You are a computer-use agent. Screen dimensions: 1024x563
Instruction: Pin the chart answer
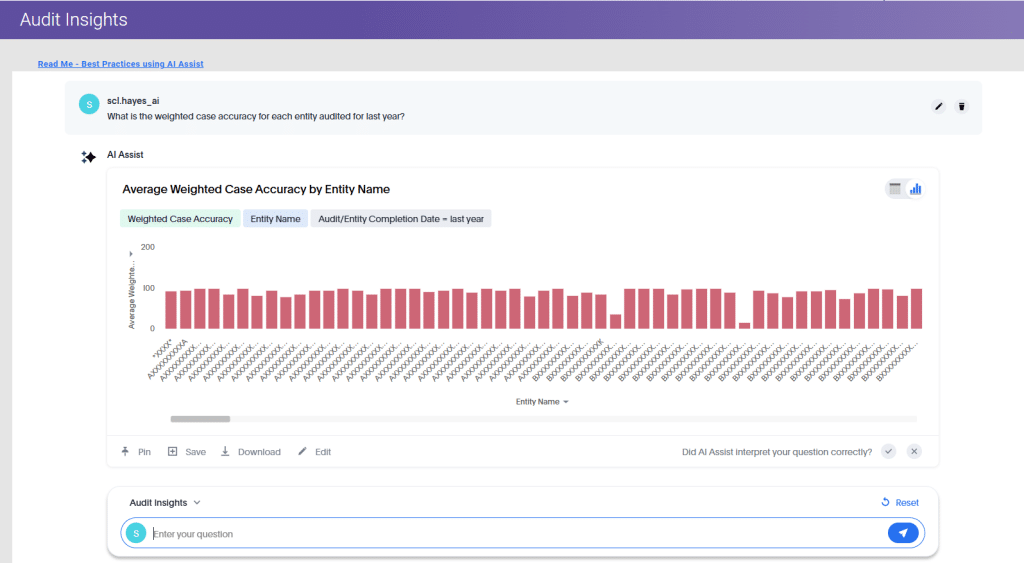(136, 452)
